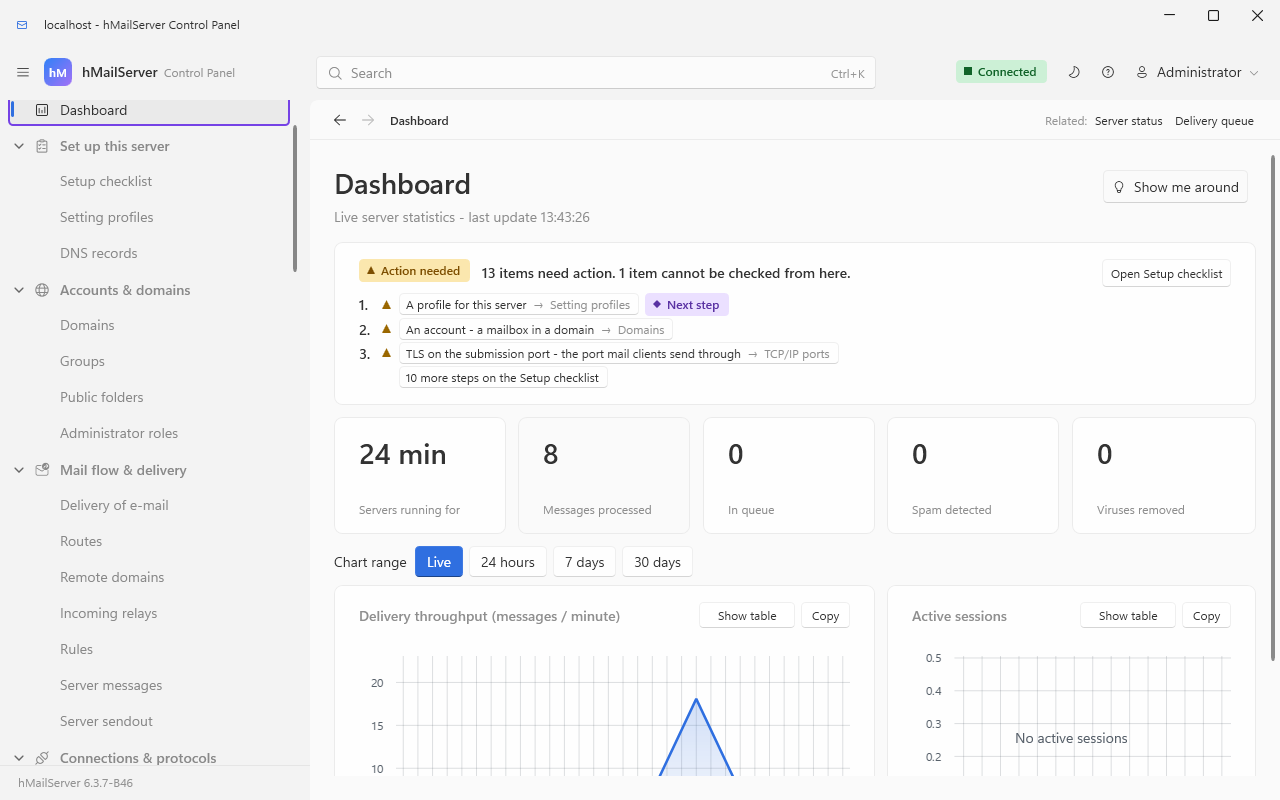The height and width of the screenshot is (800, 1280).
Task: Focus the Search input field
Action: (x=596, y=73)
